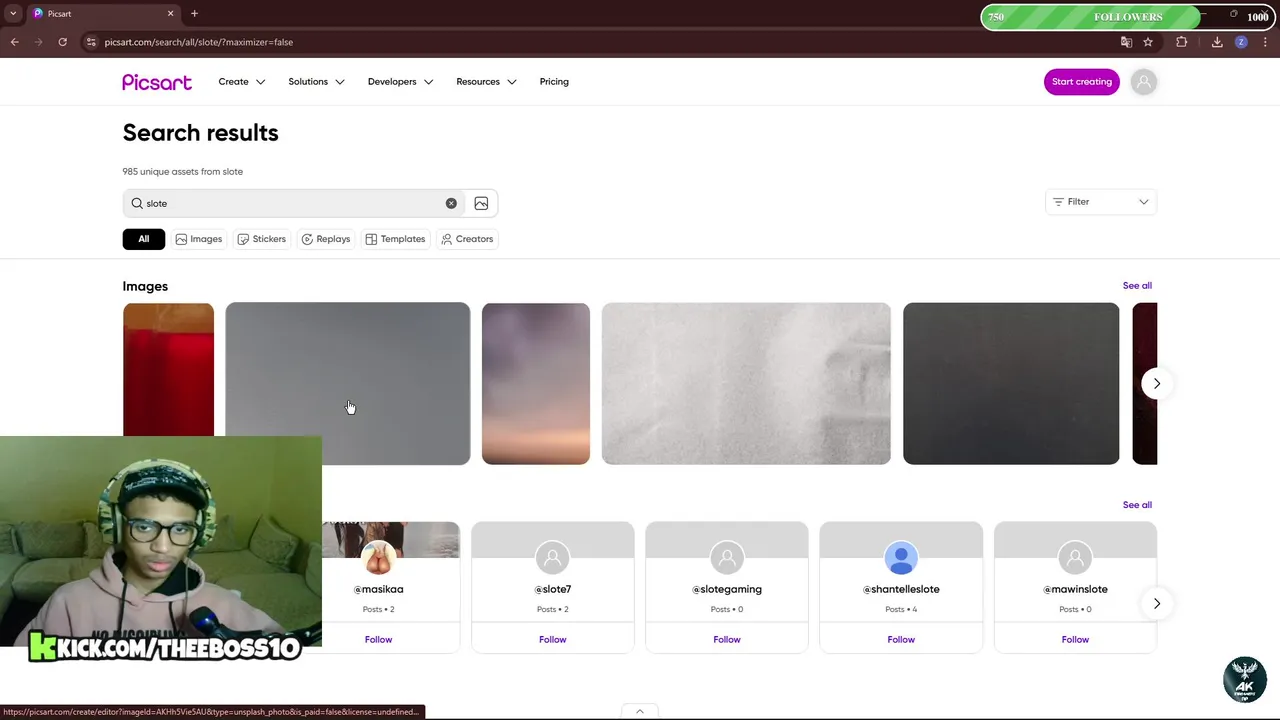Open the Developers dropdown

400,82
